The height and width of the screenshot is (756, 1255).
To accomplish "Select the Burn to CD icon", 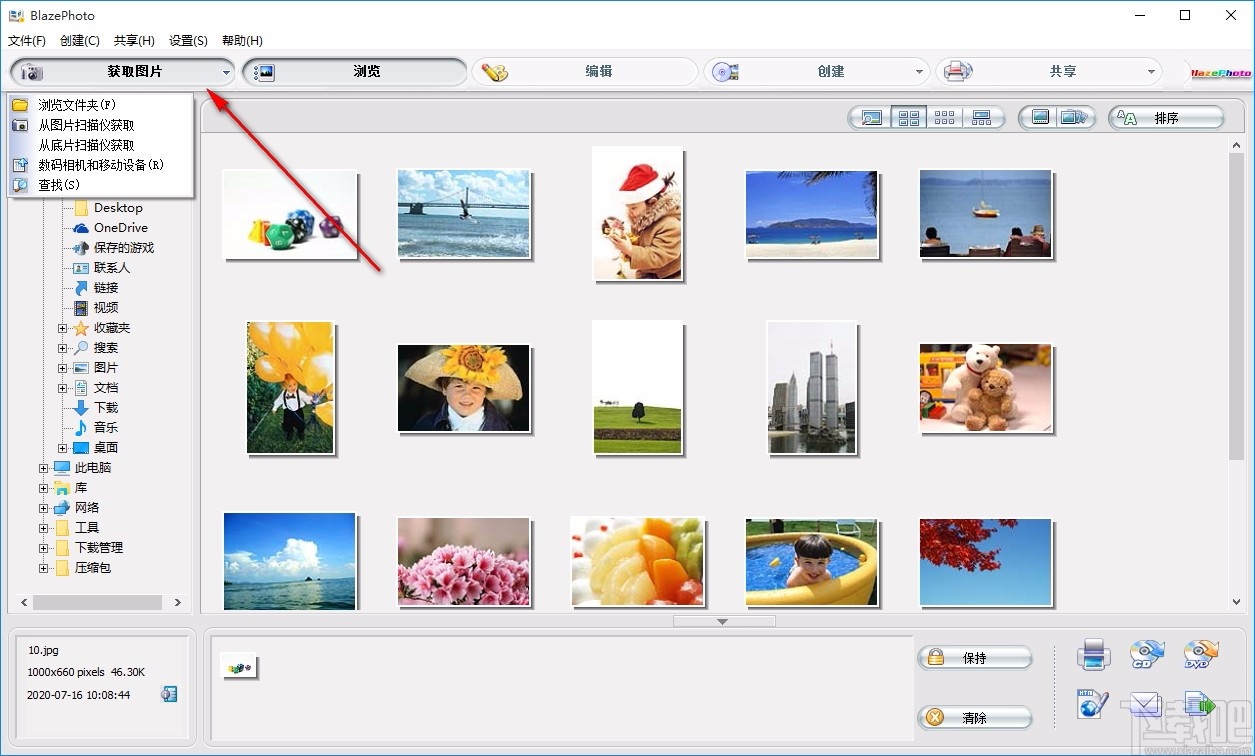I will (x=1146, y=652).
